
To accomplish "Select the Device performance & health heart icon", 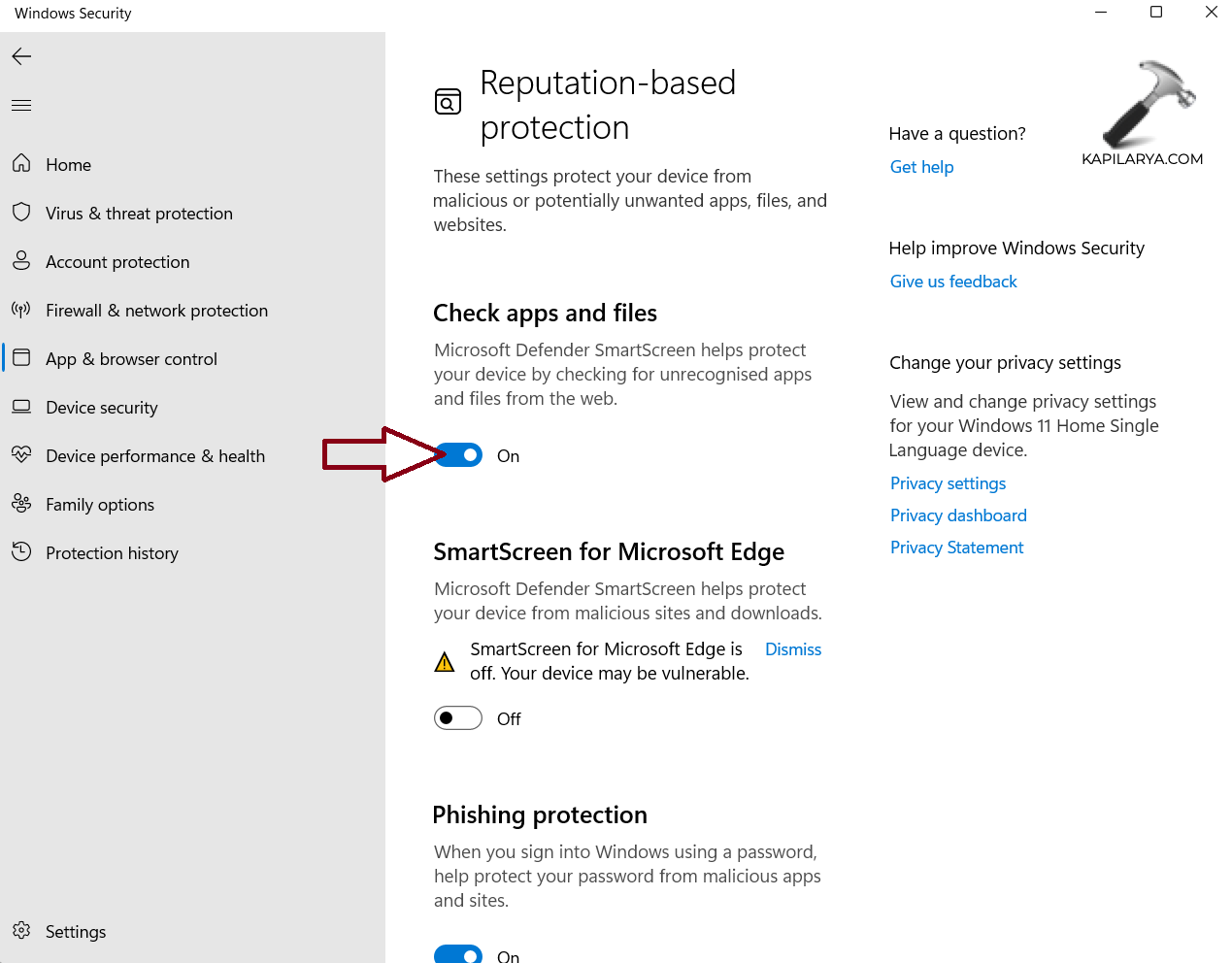I will click(x=21, y=455).
